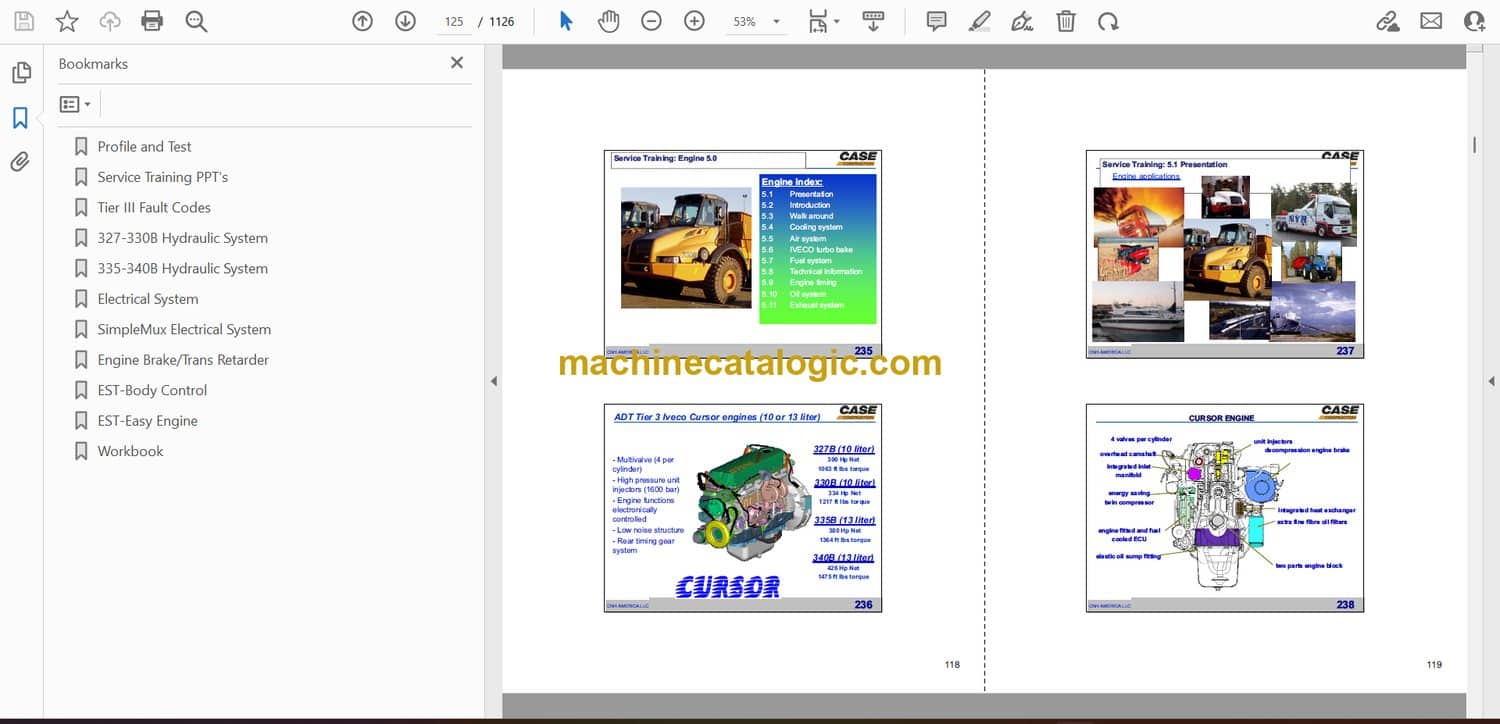
Task: Click the total page count "1126"
Action: point(502,21)
